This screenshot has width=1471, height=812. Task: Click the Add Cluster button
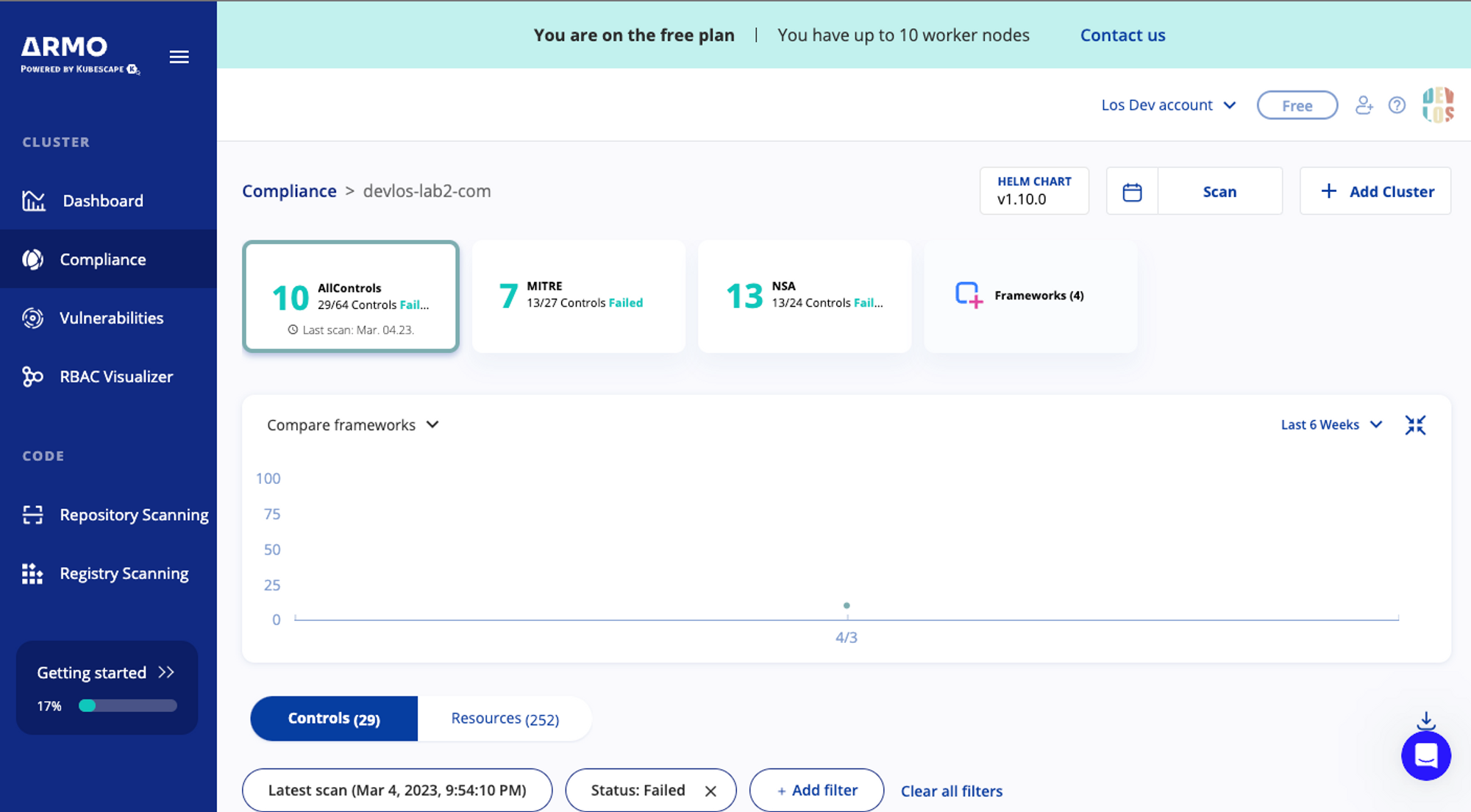(1375, 191)
